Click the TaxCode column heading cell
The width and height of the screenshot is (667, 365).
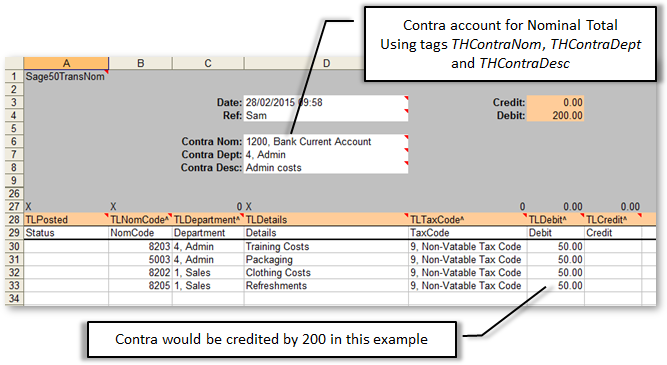(x=467, y=233)
